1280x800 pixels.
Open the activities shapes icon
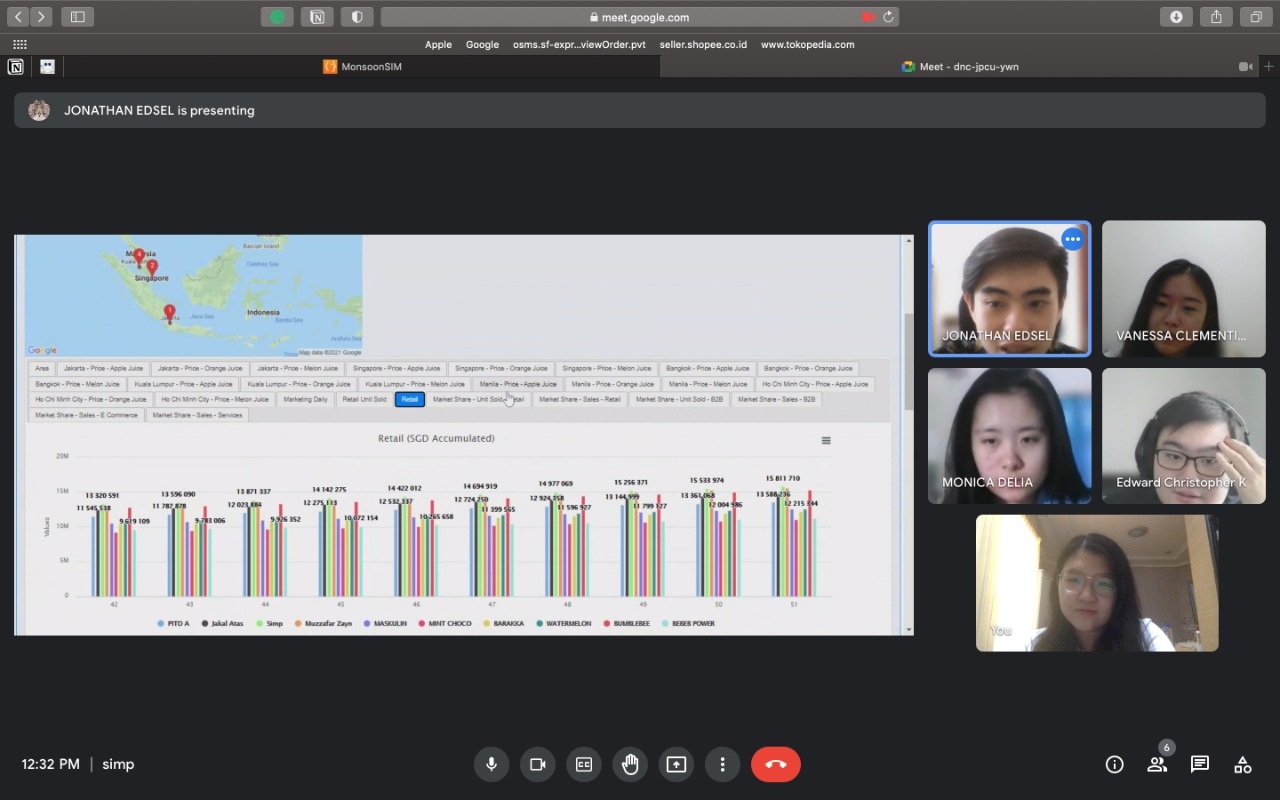point(1243,764)
